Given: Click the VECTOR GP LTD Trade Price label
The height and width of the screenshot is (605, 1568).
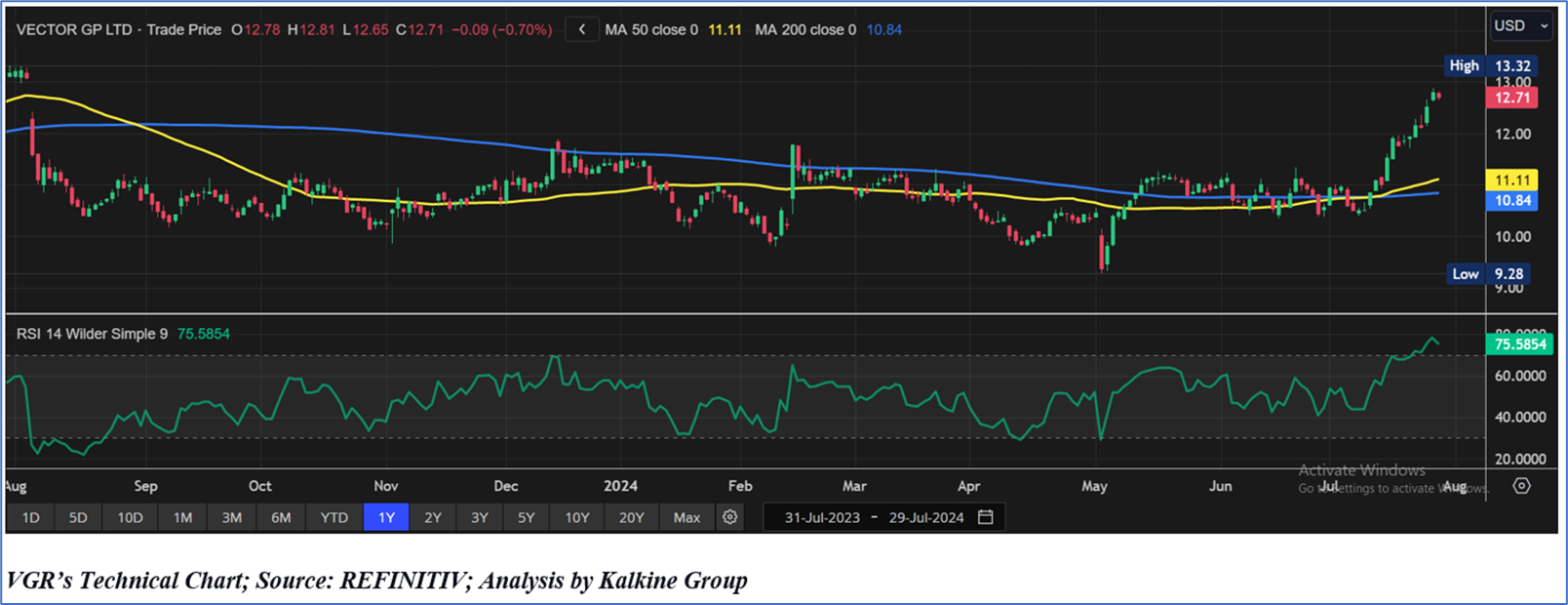Looking at the screenshot, I should click(119, 29).
